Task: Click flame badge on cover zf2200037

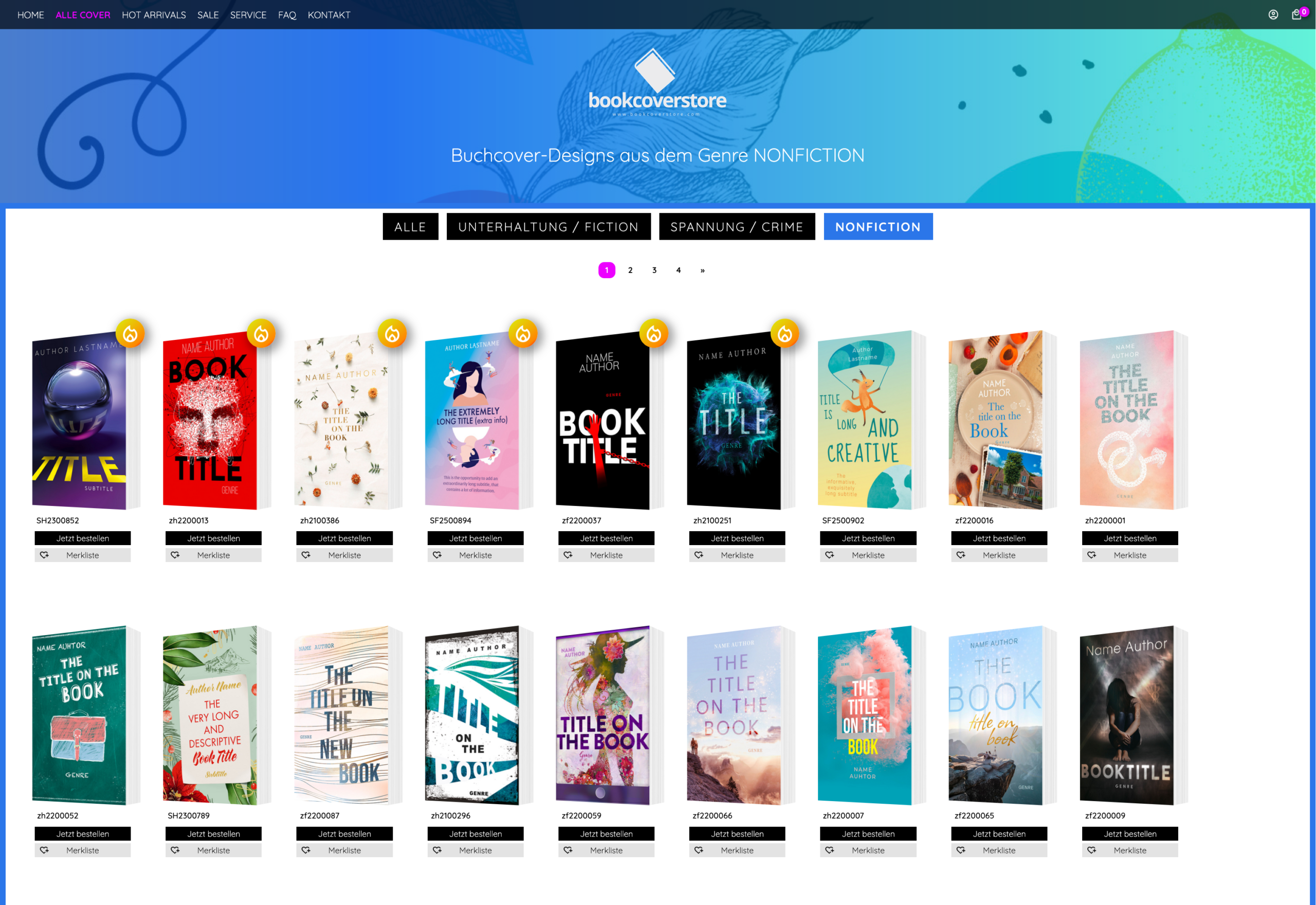Action: click(654, 333)
